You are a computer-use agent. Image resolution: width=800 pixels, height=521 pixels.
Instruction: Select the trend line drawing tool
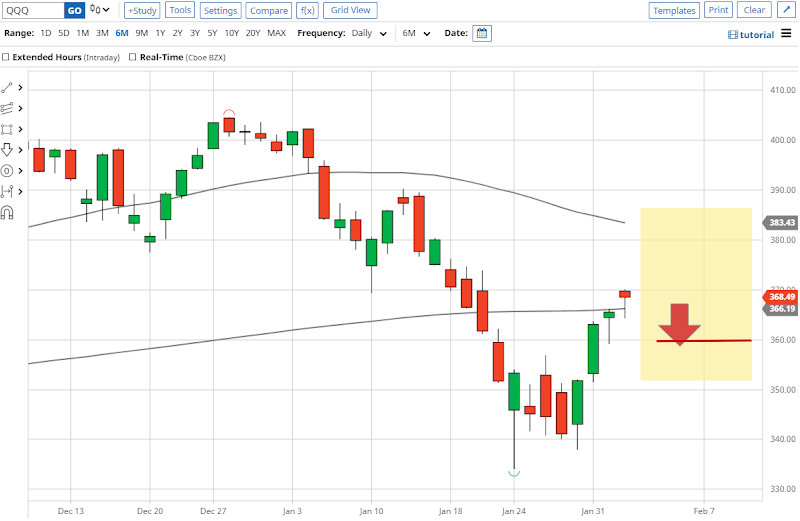click(8, 89)
